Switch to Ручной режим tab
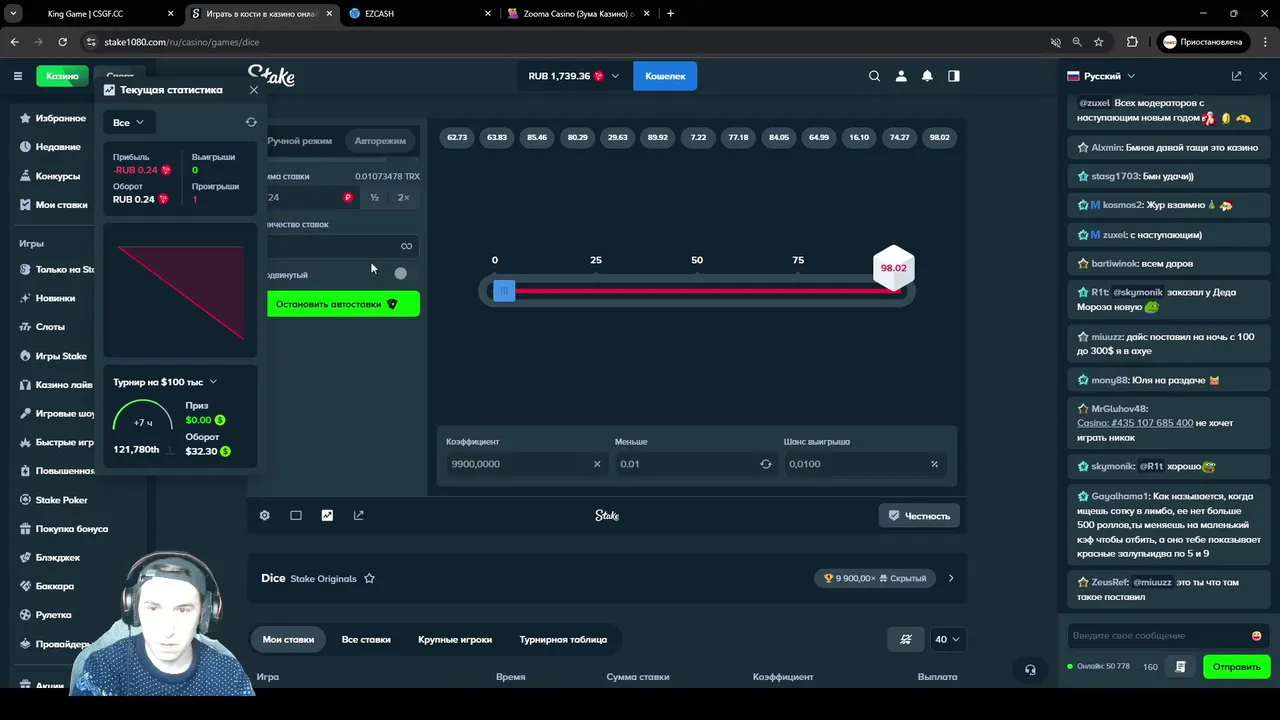Screen dimensions: 1280x720 click(299, 141)
